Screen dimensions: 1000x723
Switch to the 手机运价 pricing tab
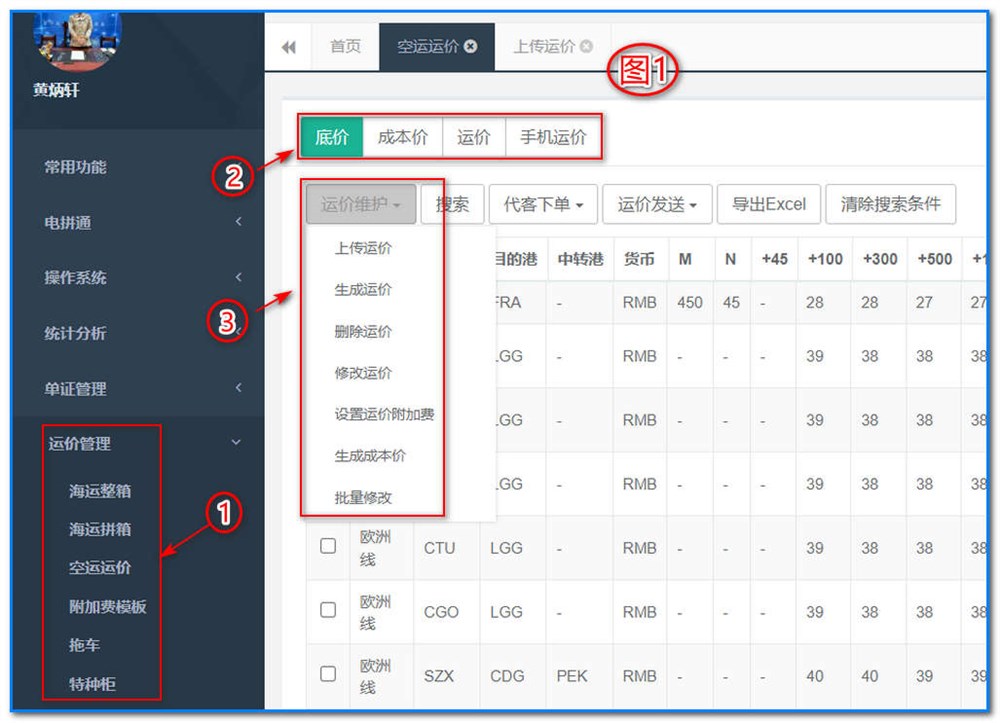554,137
